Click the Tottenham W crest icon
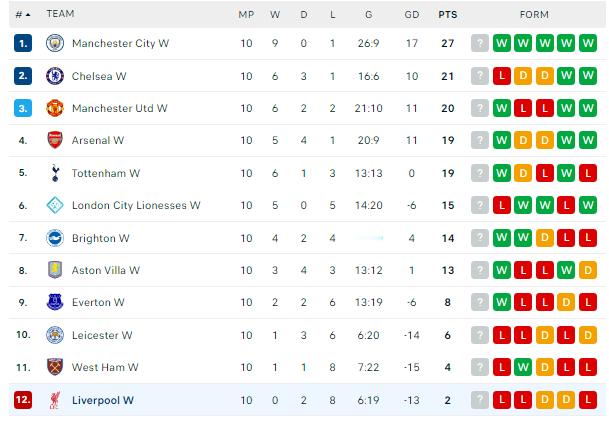 click(55, 173)
